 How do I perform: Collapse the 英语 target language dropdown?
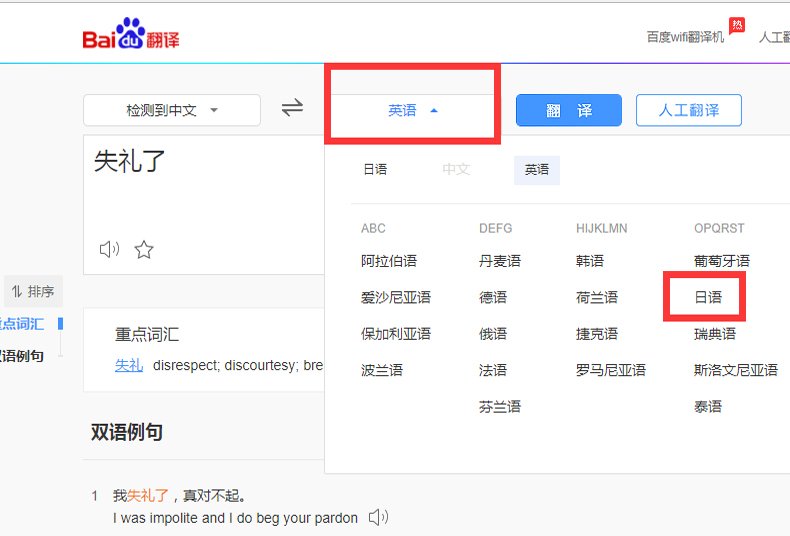(x=412, y=110)
